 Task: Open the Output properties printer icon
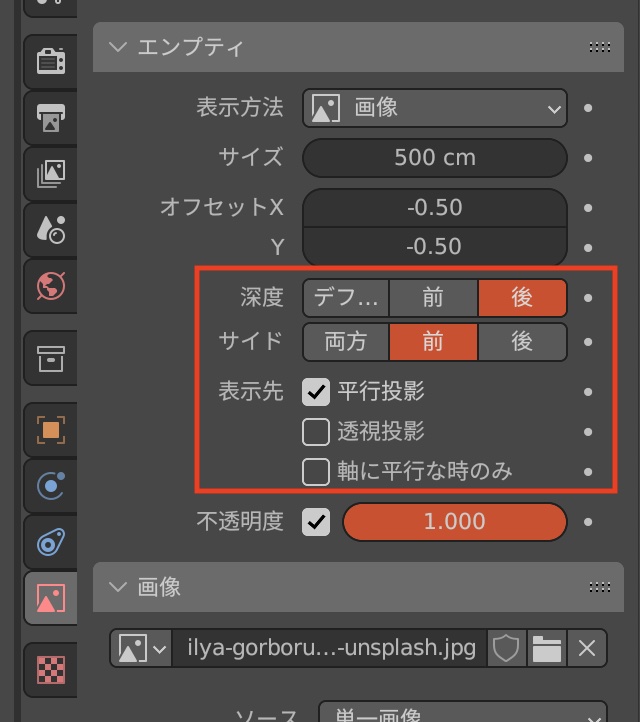pyautogui.click(x=50, y=118)
